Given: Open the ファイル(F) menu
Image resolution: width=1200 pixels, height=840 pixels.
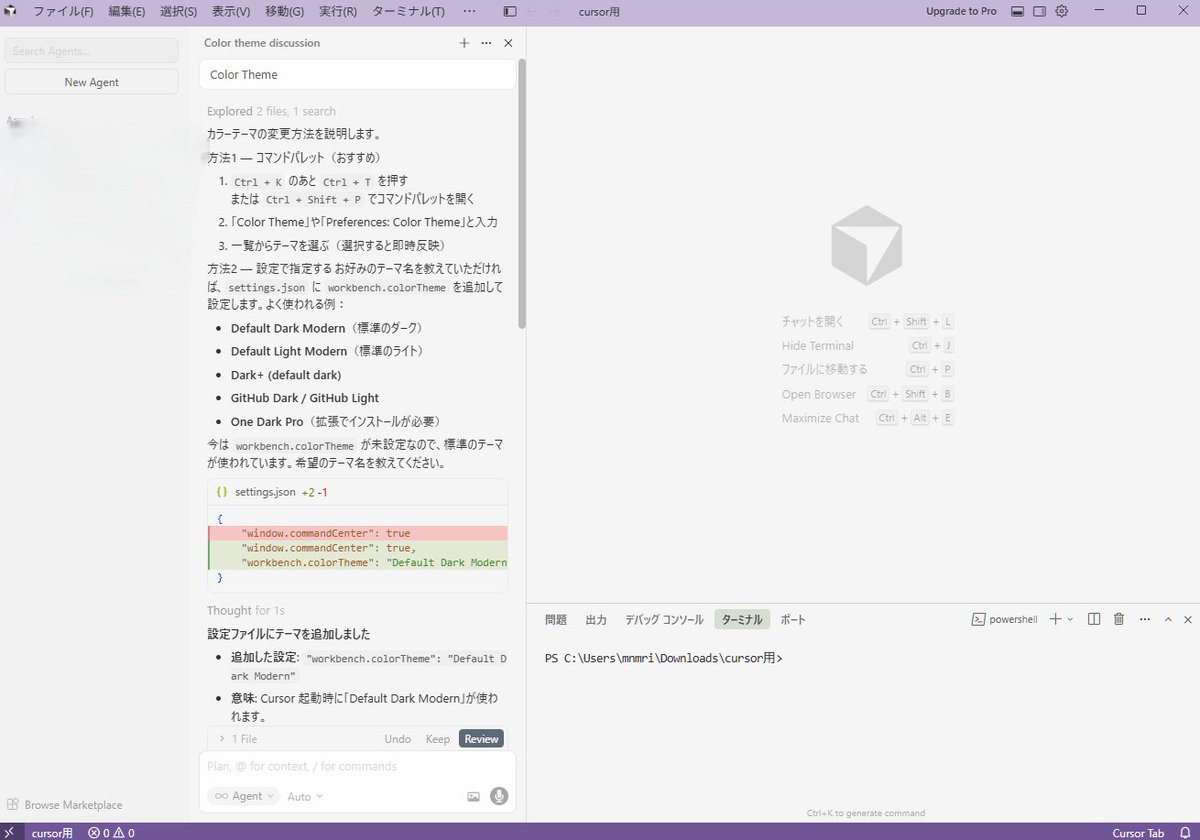Looking at the screenshot, I should click(x=63, y=11).
